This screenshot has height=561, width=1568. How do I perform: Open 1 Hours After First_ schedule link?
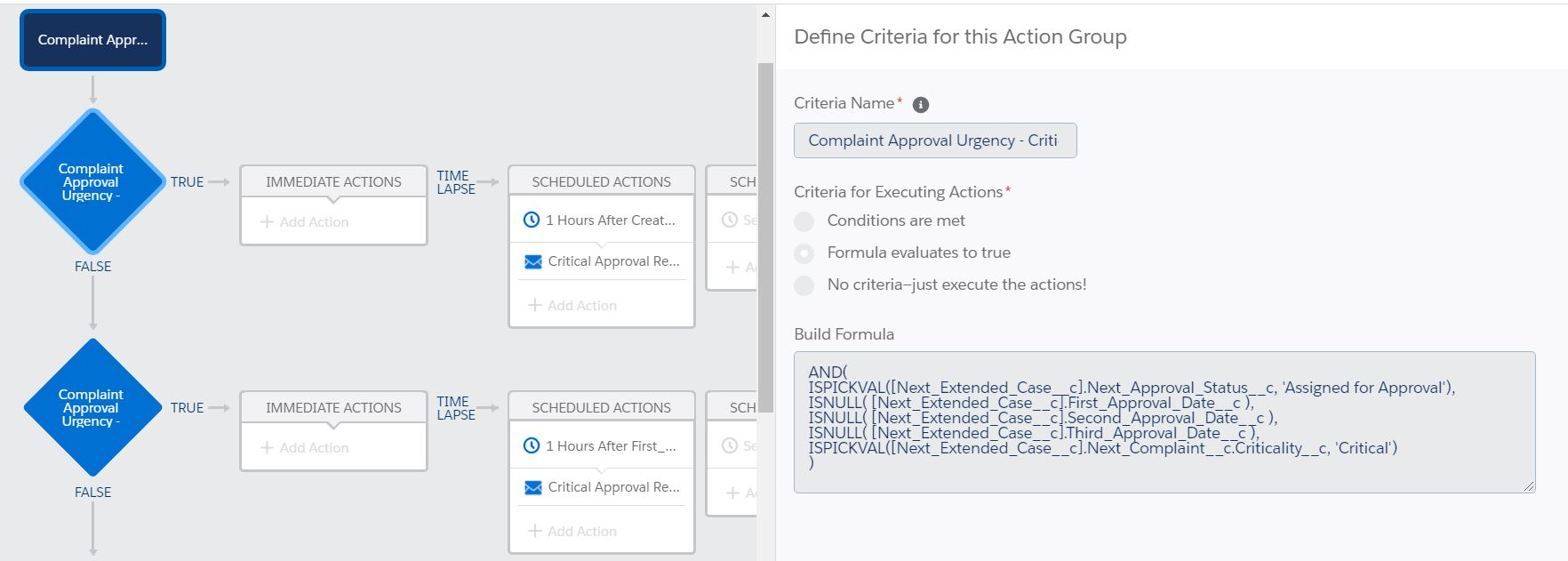tap(611, 445)
